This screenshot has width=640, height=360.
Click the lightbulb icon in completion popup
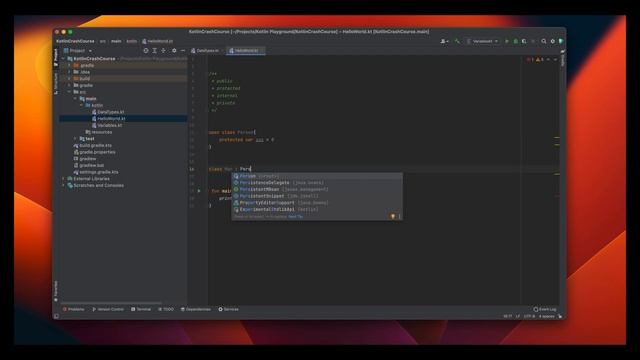click(x=393, y=216)
